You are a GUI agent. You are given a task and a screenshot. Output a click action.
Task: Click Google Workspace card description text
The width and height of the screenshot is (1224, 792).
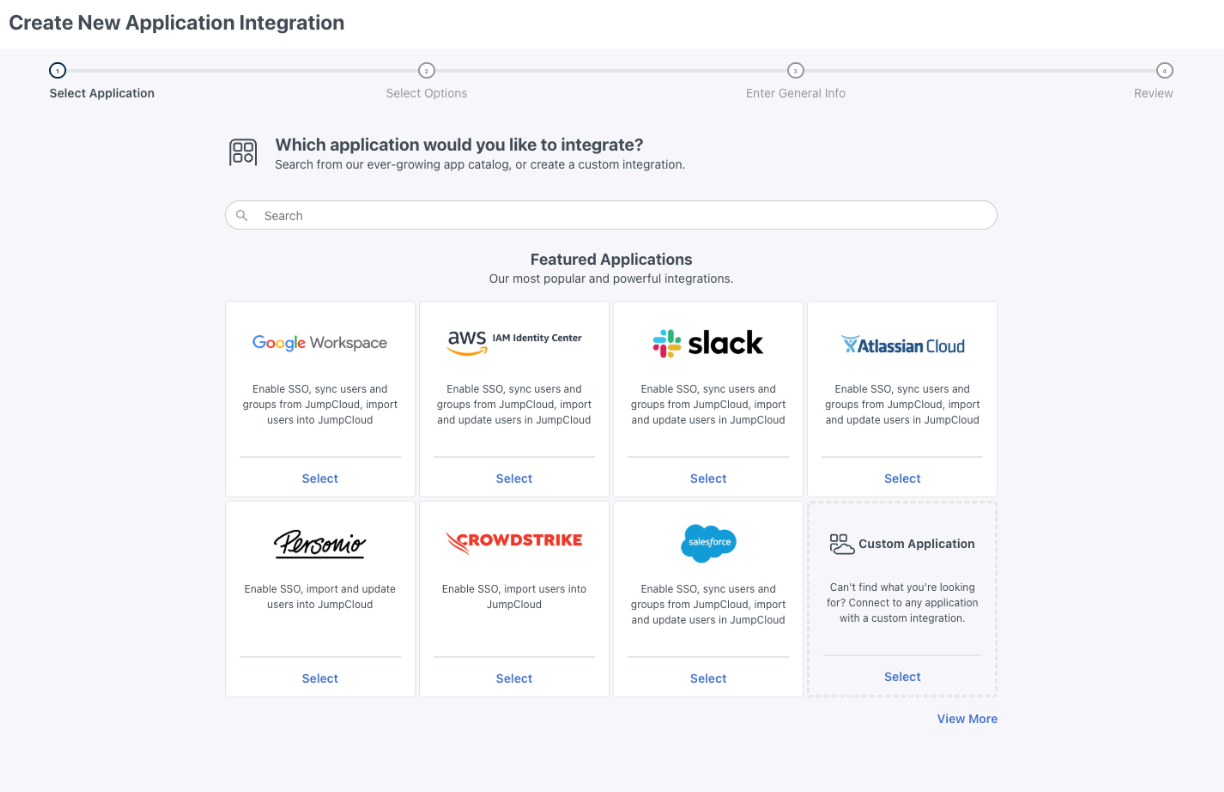coord(320,405)
